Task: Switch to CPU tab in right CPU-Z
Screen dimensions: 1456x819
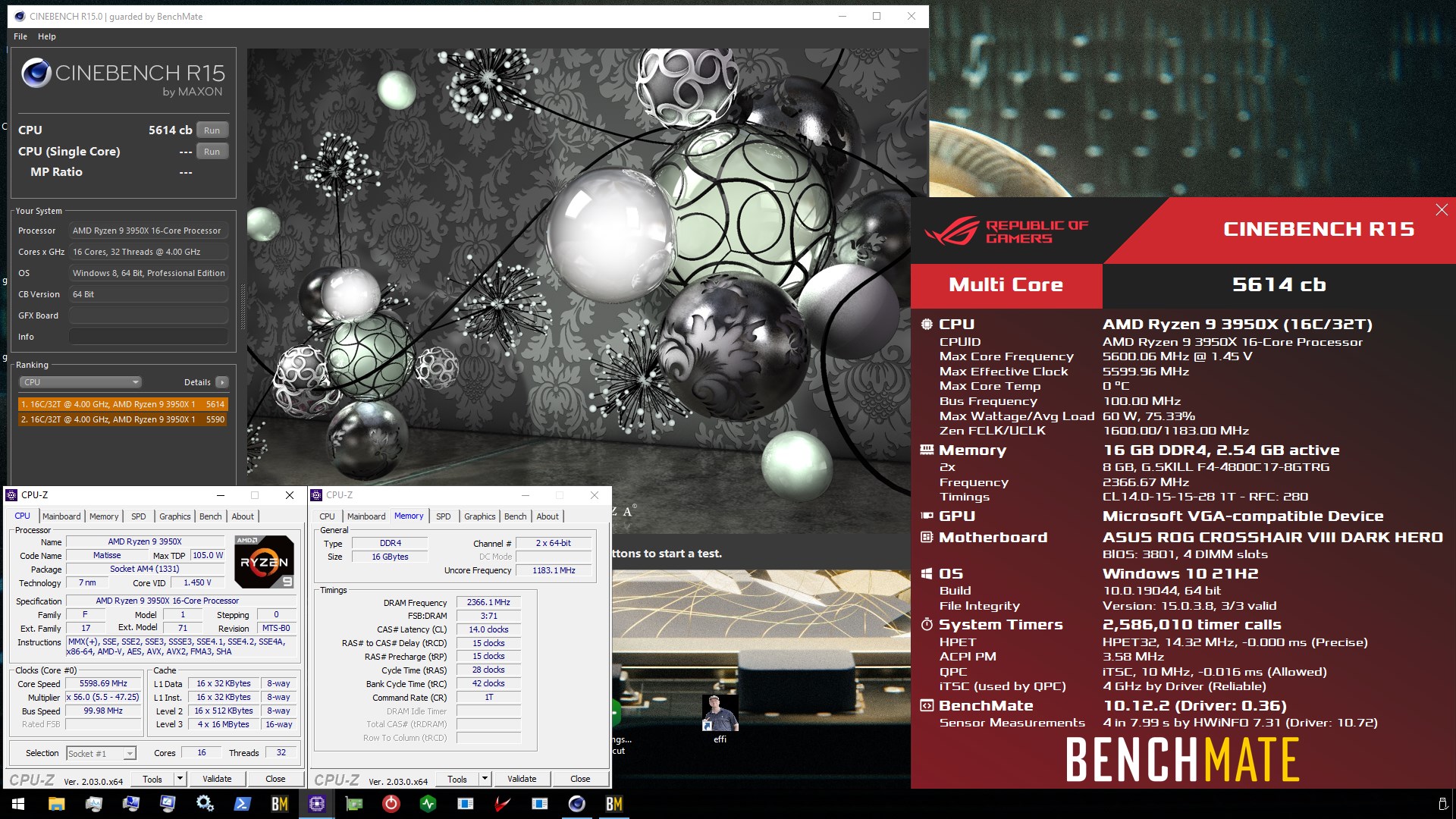Action: pyautogui.click(x=327, y=516)
